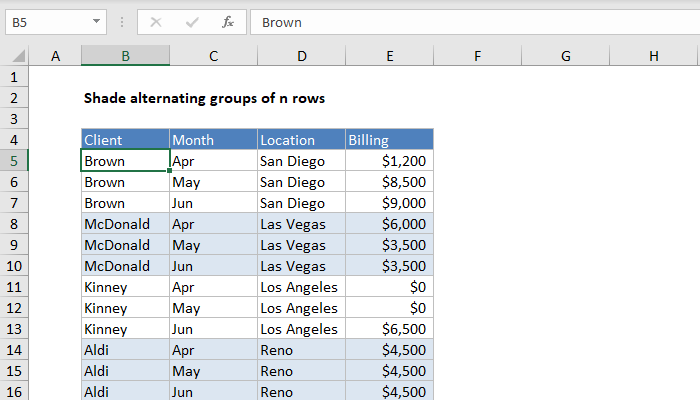Image resolution: width=700 pixels, height=400 pixels.
Task: Expand the Name Box dropdown arrow
Action: point(96,22)
